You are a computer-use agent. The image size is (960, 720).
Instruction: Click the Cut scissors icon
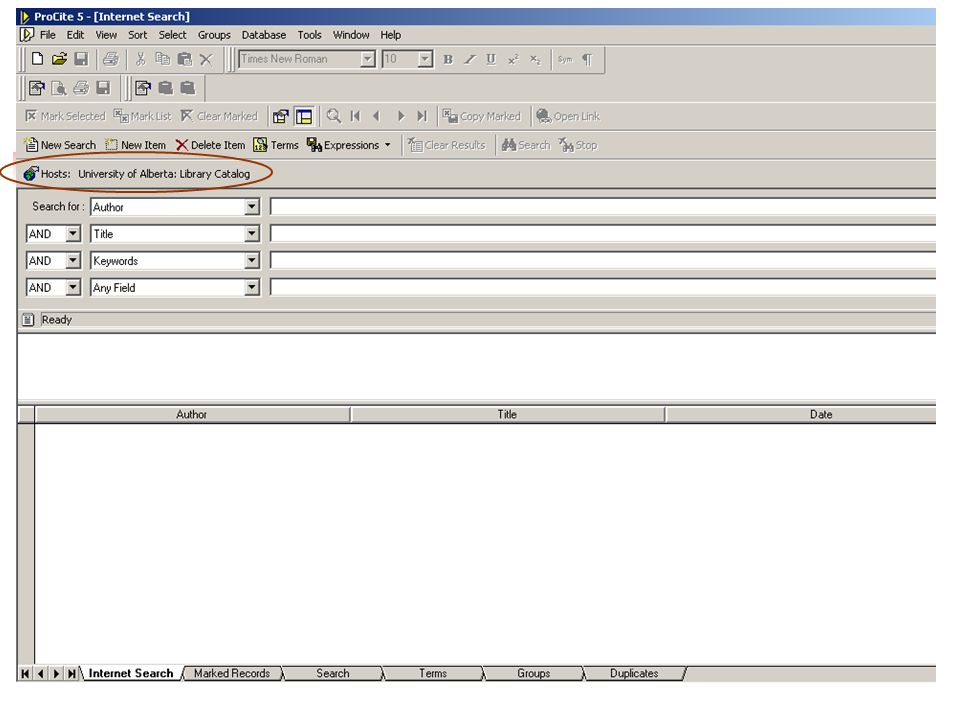click(141, 59)
